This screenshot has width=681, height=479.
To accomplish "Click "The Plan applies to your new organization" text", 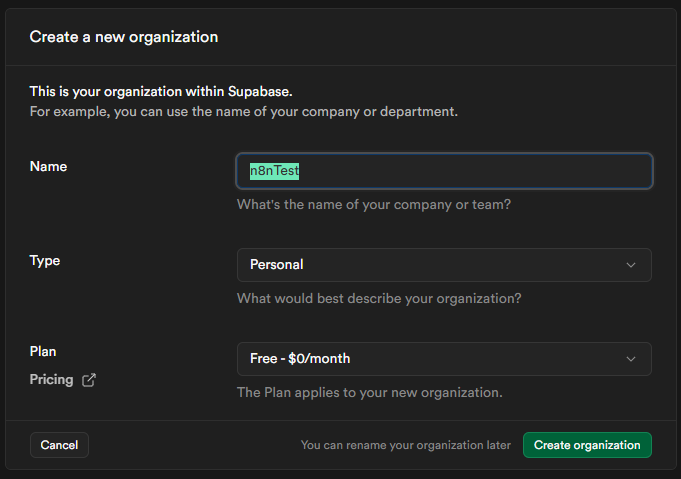I will [369, 392].
